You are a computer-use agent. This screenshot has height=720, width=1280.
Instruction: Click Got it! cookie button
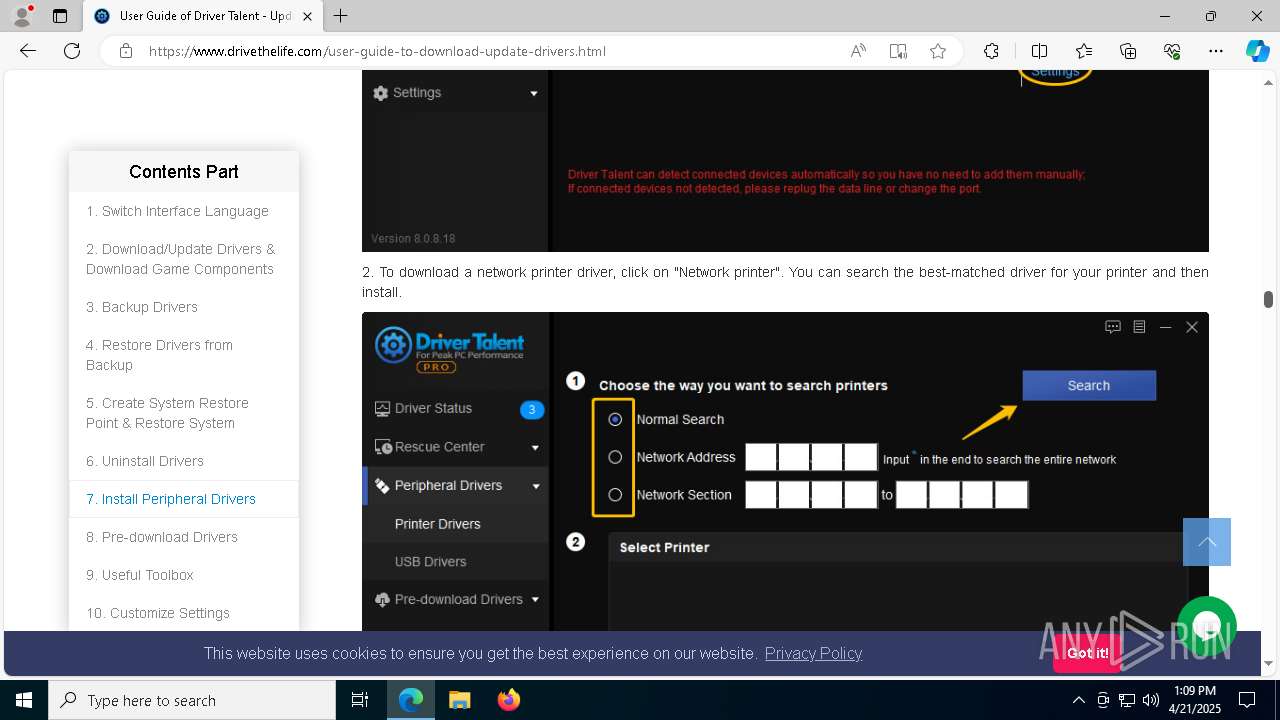(x=1087, y=653)
